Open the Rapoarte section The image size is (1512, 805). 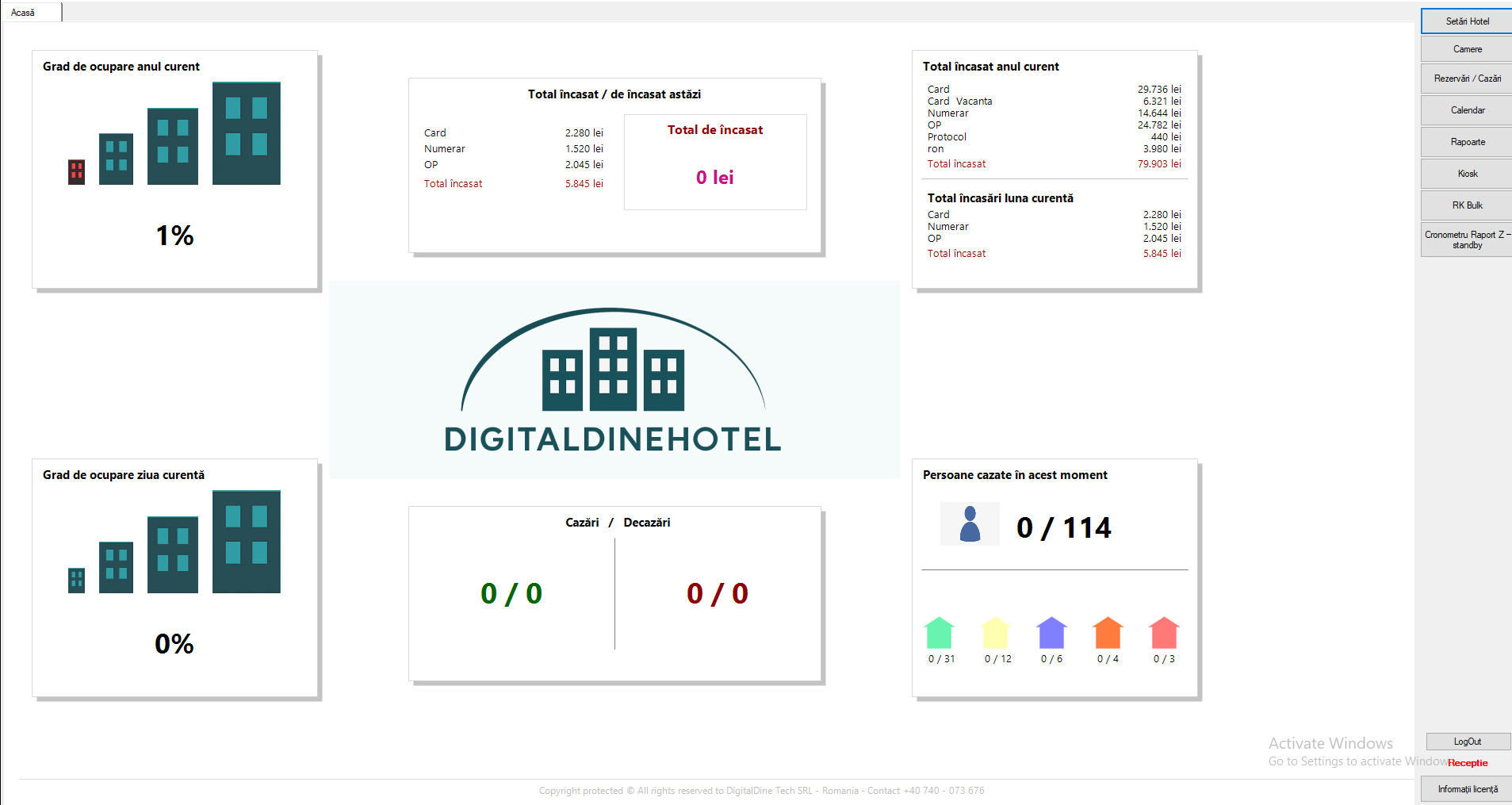[1467, 142]
